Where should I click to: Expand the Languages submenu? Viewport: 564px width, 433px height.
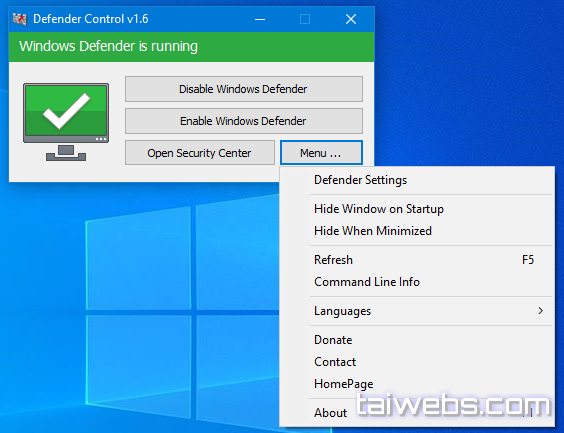click(x=417, y=311)
